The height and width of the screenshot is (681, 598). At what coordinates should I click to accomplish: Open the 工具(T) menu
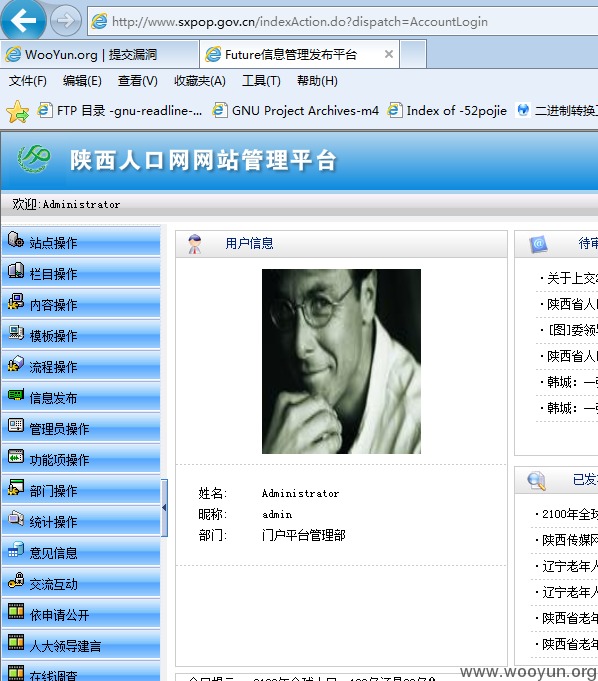pos(261,81)
